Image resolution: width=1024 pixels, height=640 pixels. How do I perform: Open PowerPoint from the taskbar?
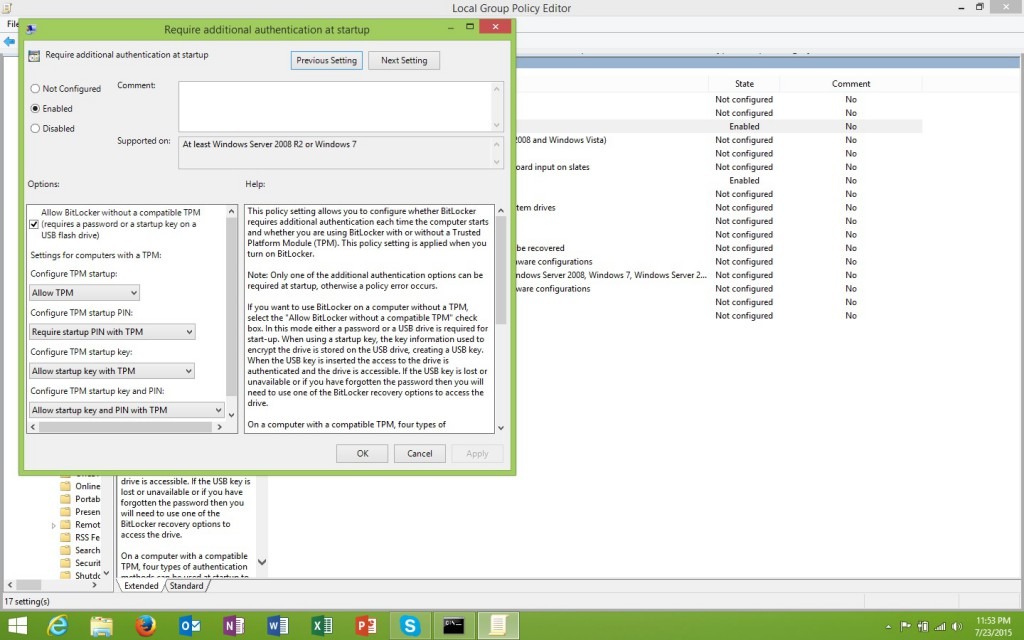pyautogui.click(x=366, y=624)
